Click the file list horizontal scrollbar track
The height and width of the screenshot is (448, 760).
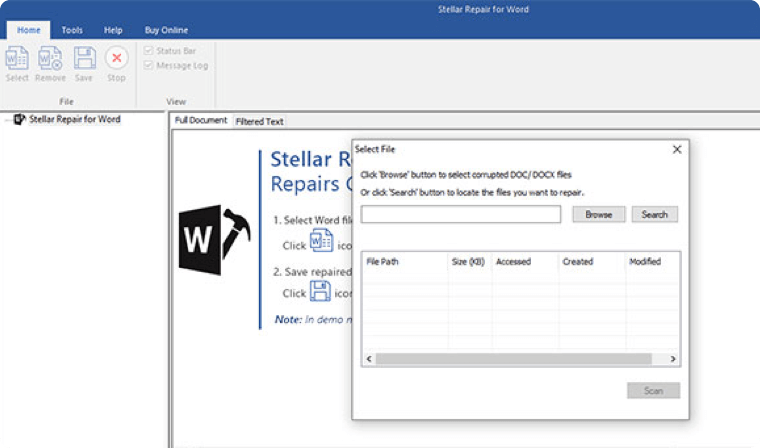pyautogui.click(x=520, y=358)
